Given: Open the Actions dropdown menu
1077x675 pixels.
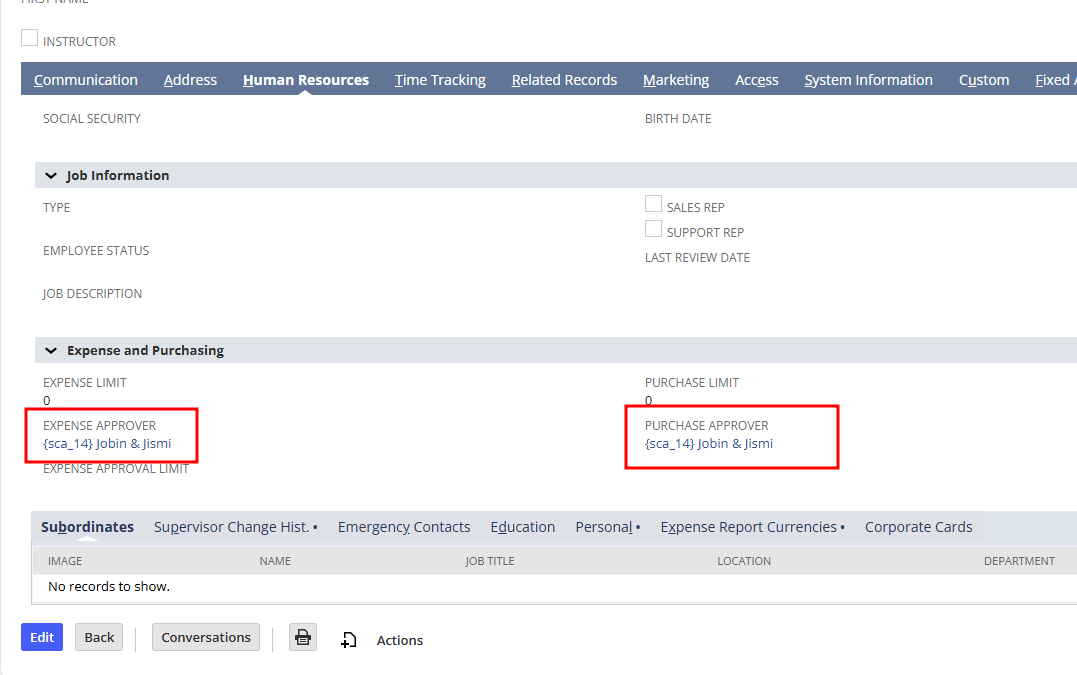Looking at the screenshot, I should pos(399,640).
